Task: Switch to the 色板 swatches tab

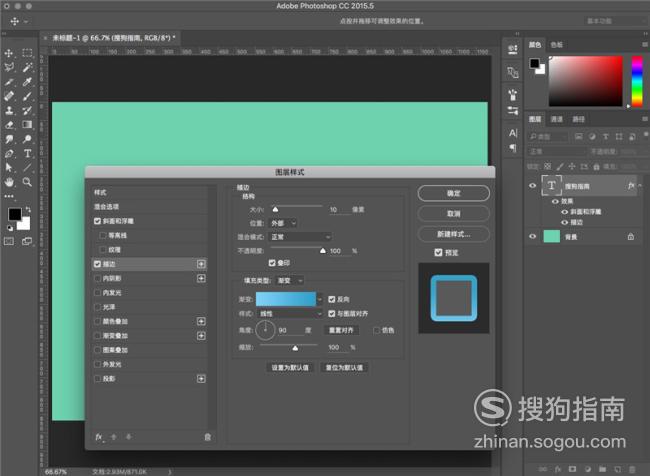Action: coord(556,44)
